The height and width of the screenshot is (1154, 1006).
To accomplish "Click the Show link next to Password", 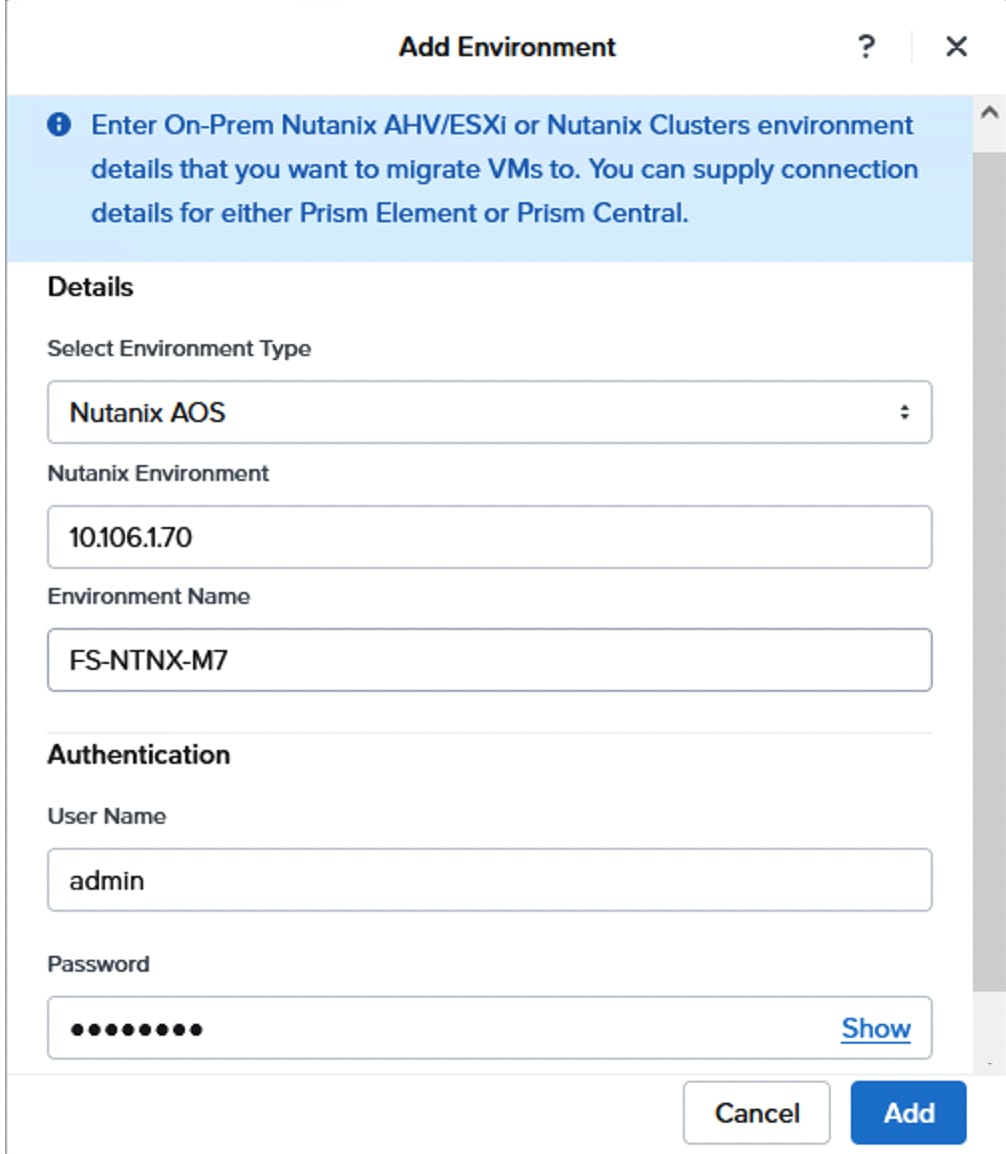I will coord(875,1027).
